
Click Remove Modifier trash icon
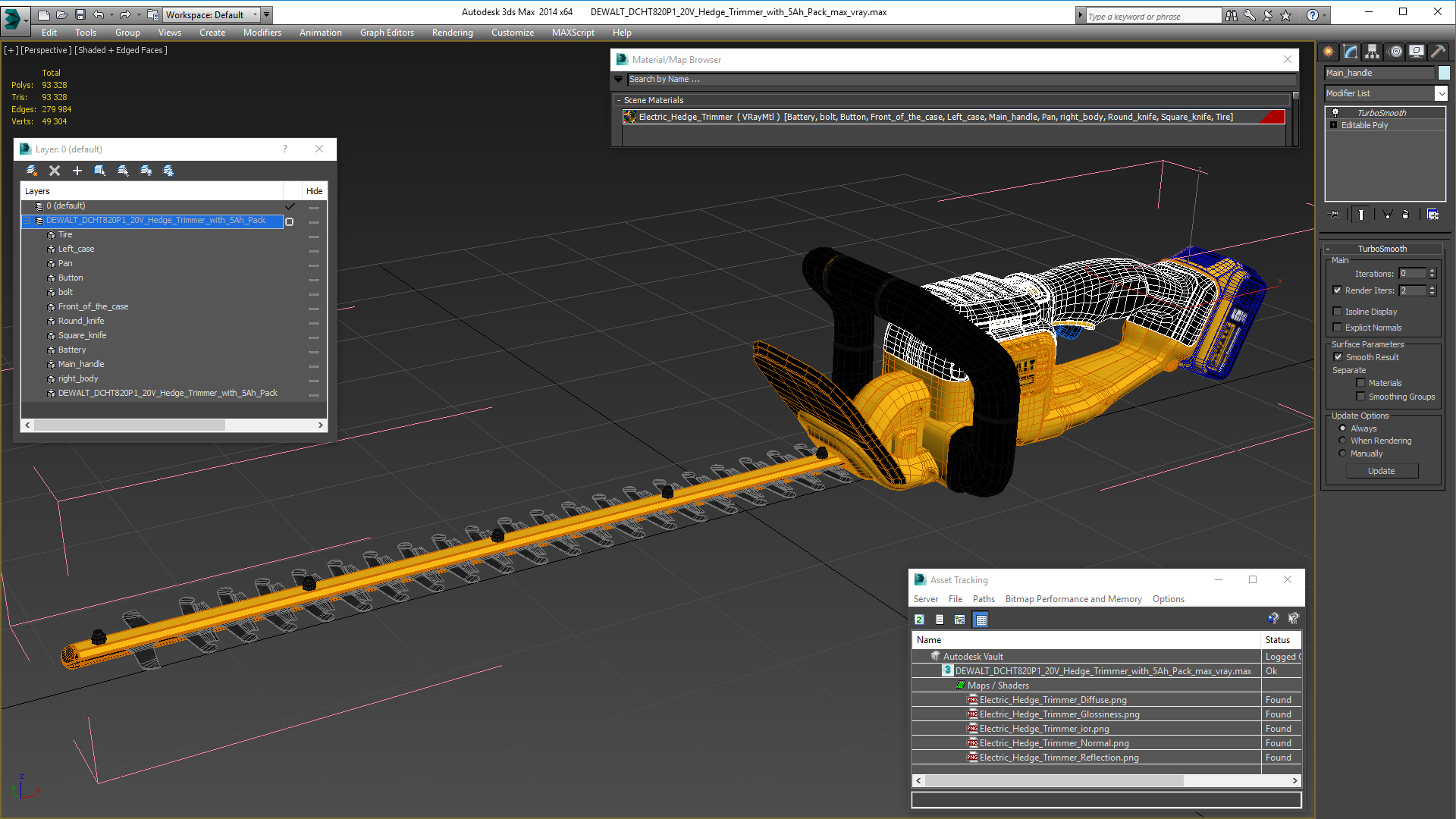pyautogui.click(x=1406, y=215)
